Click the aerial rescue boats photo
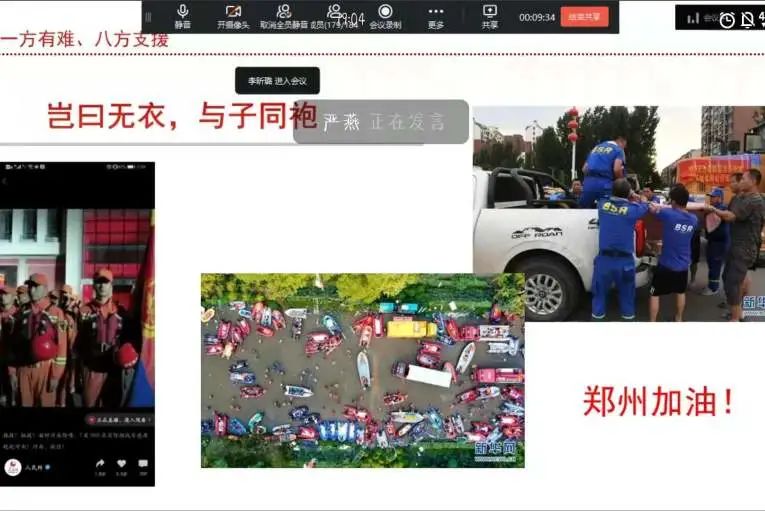Image resolution: width=765 pixels, height=511 pixels. (362, 370)
